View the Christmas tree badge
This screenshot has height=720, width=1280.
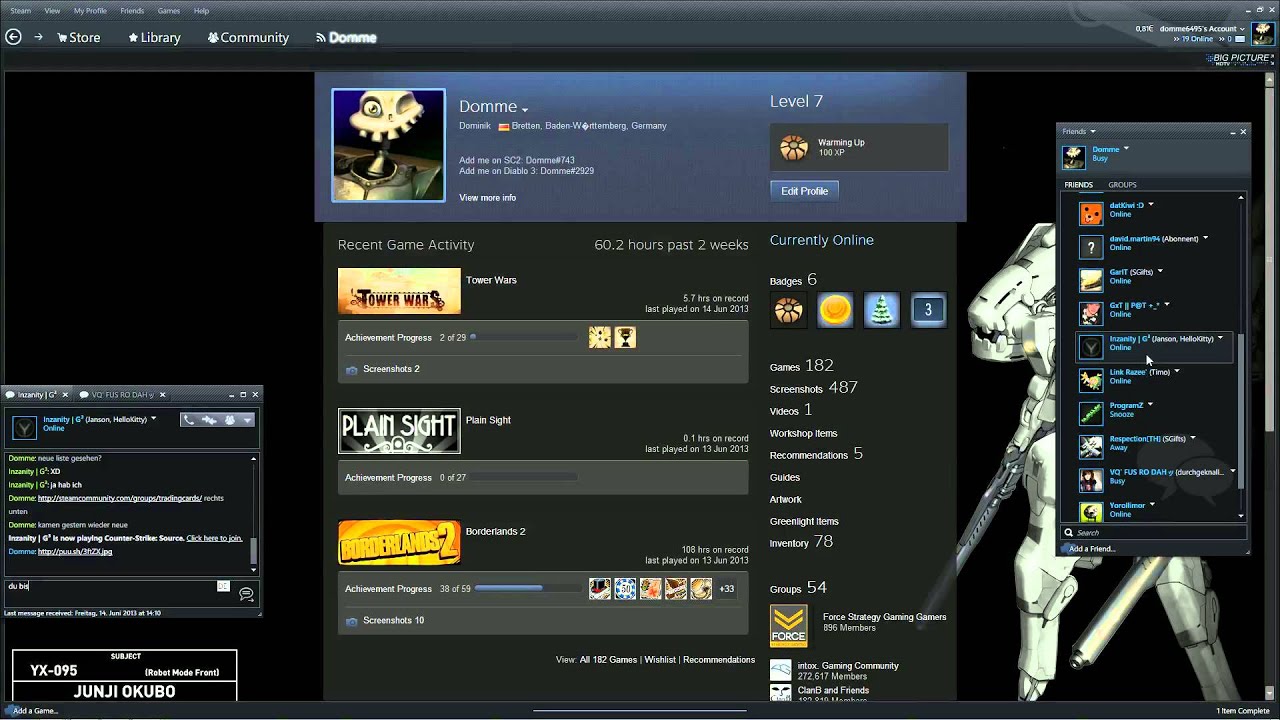(881, 310)
